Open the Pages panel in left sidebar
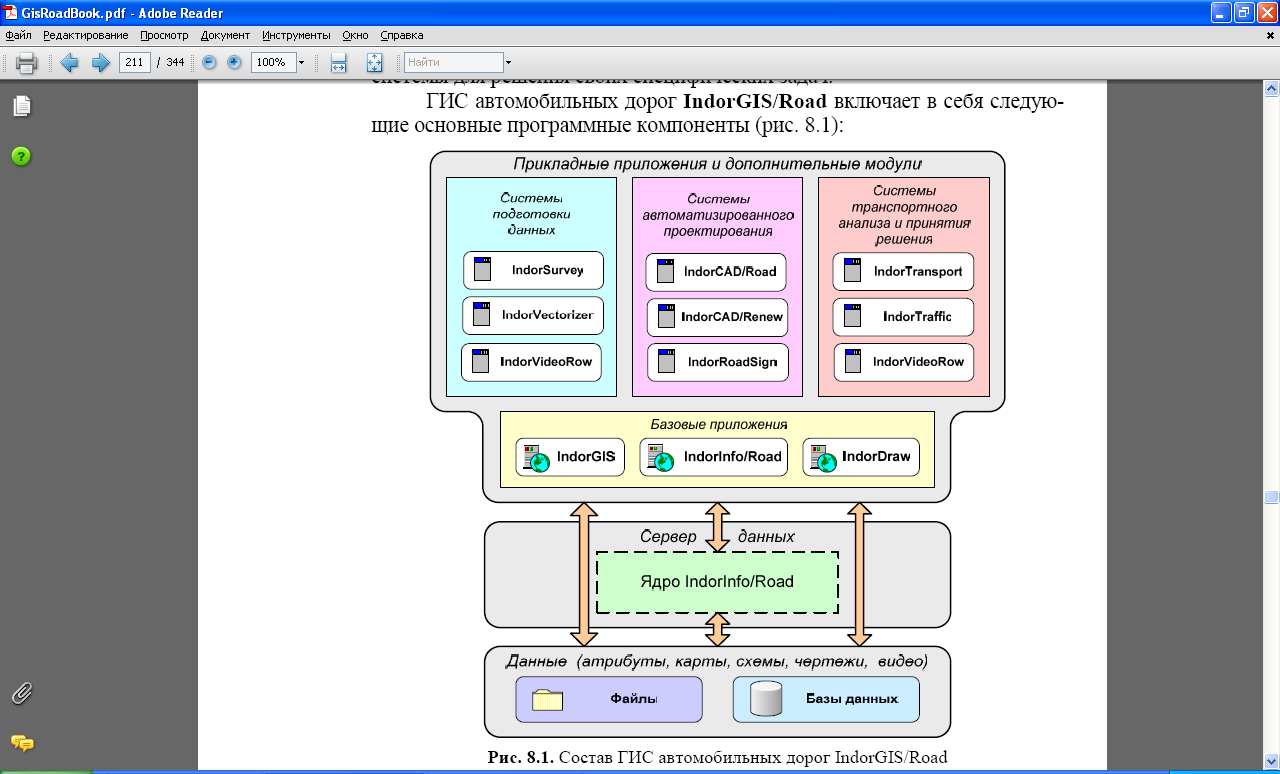This screenshot has width=1280, height=774. pyautogui.click(x=21, y=106)
